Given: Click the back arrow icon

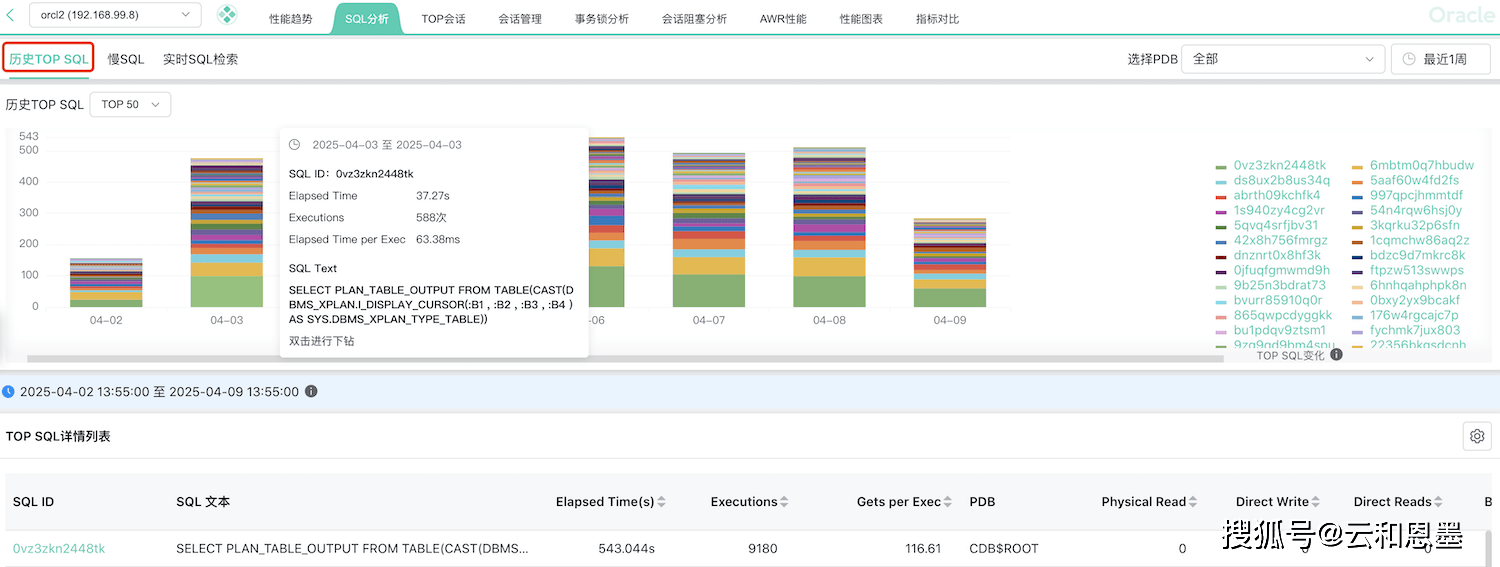Looking at the screenshot, I should (x=11, y=15).
